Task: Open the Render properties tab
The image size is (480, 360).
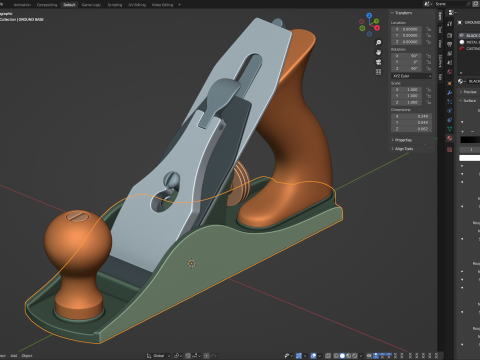Action: coord(450,35)
